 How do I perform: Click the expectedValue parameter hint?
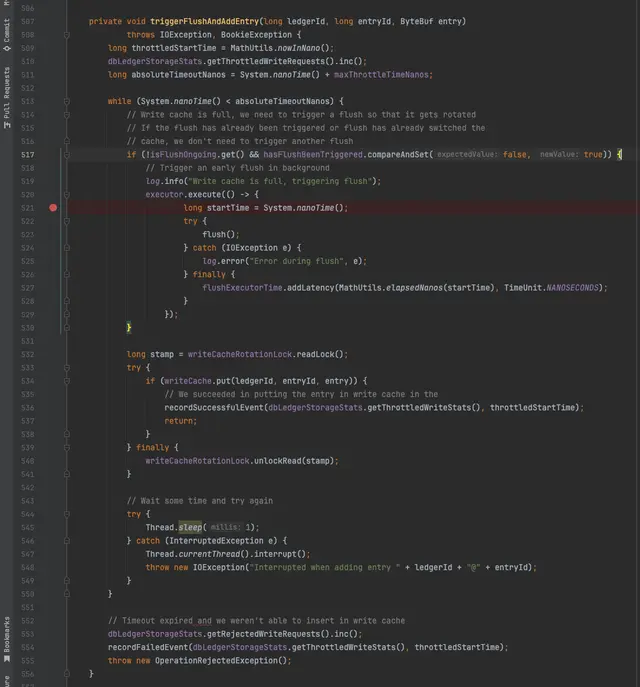click(x=469, y=155)
